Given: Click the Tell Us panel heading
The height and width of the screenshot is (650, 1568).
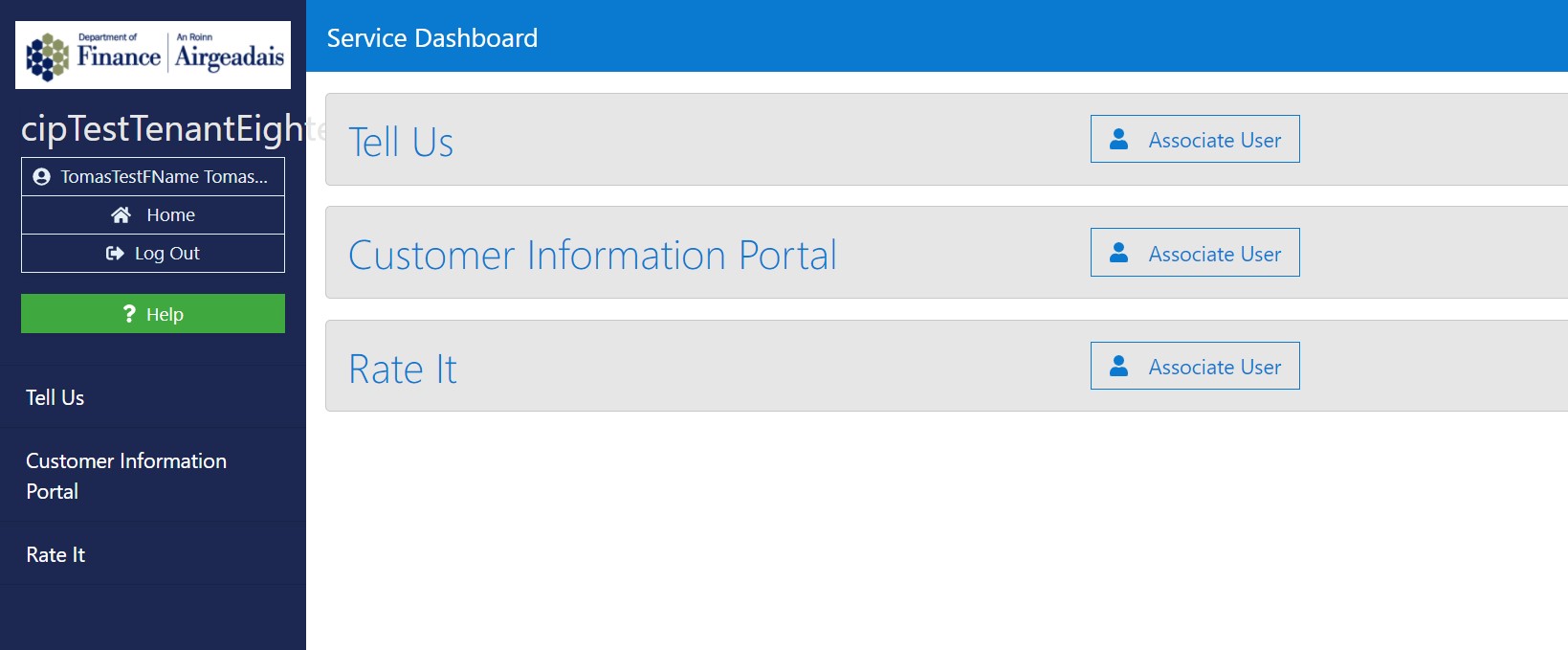Looking at the screenshot, I should (x=401, y=141).
